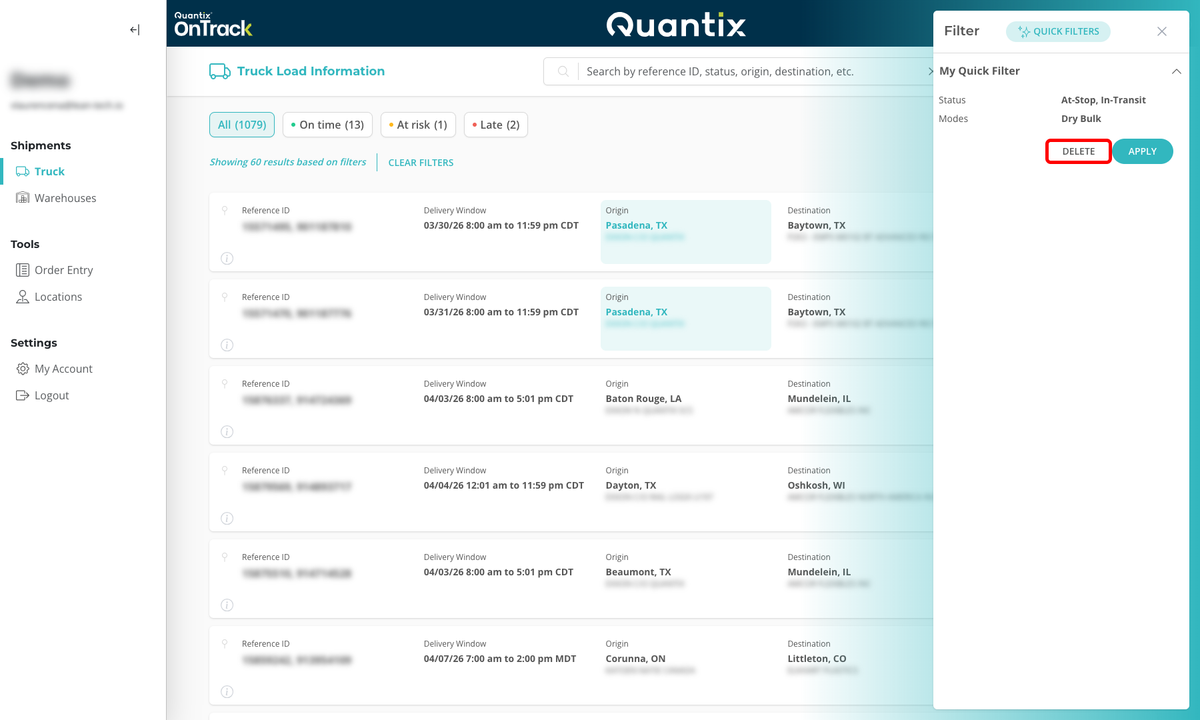Collapse the My Quick Filter section
Viewport: 1200px width, 720px height.
coord(1177,71)
